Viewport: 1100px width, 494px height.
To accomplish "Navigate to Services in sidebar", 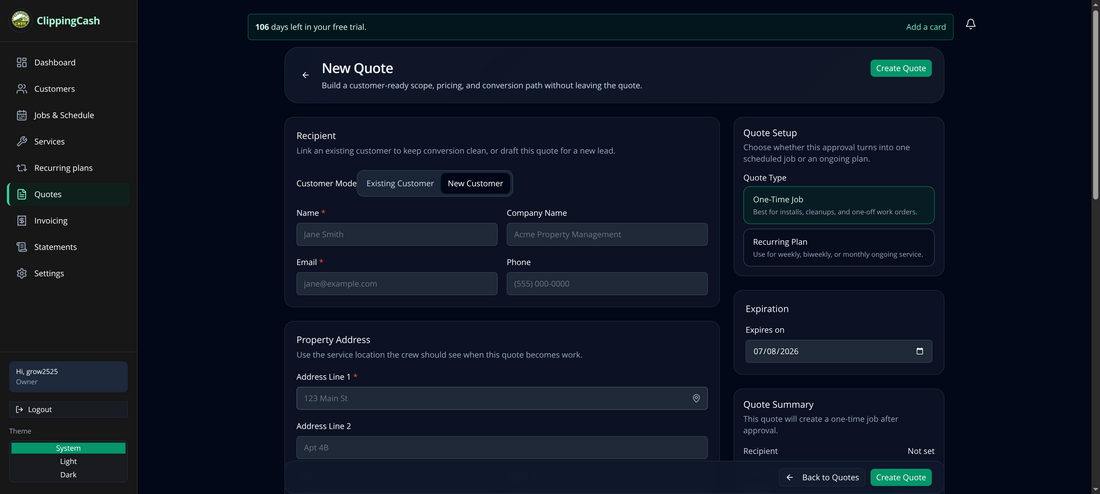I will 68,142.
